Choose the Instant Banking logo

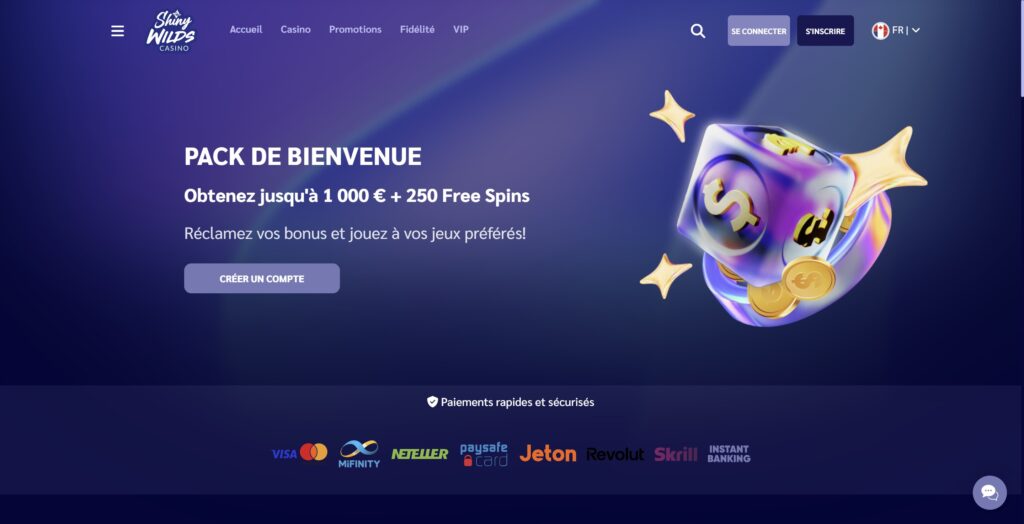click(x=729, y=453)
